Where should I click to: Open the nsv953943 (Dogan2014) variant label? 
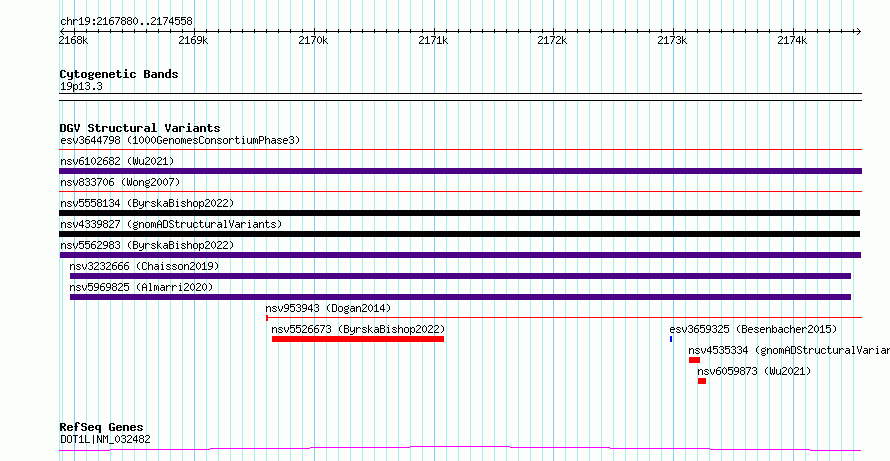pyautogui.click(x=328, y=308)
